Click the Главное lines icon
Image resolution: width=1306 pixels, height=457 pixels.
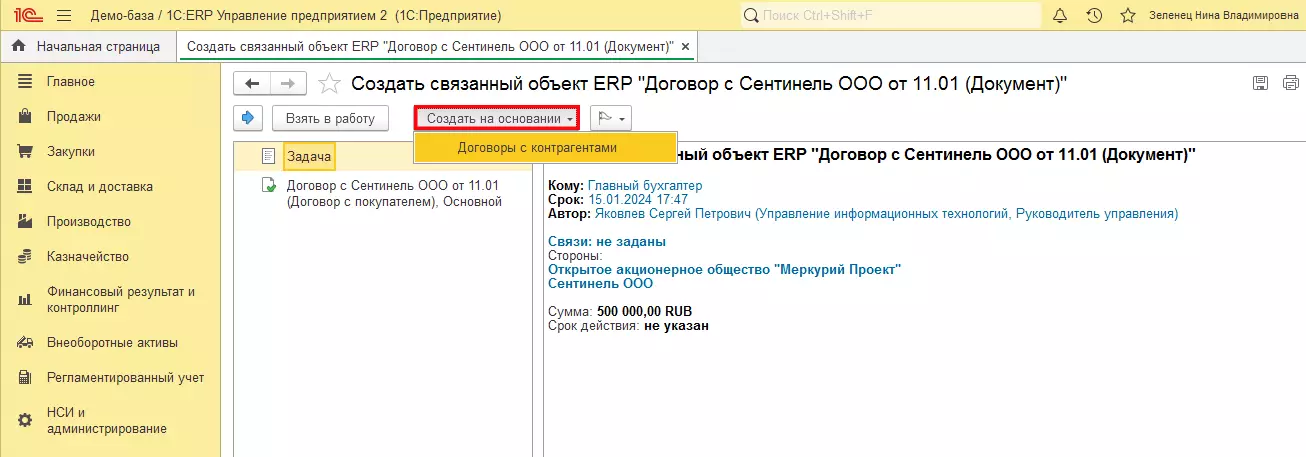point(25,82)
